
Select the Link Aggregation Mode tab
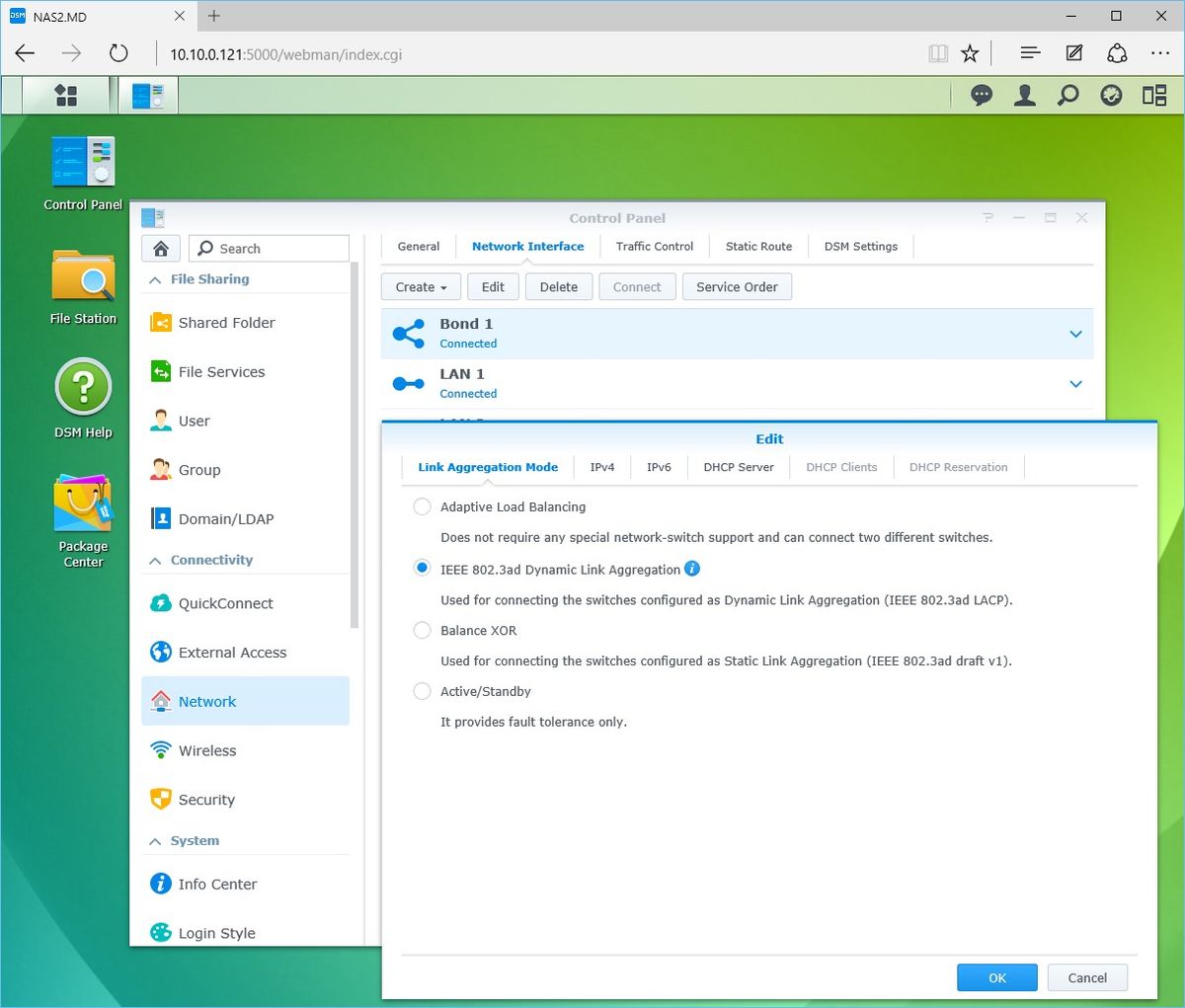488,467
